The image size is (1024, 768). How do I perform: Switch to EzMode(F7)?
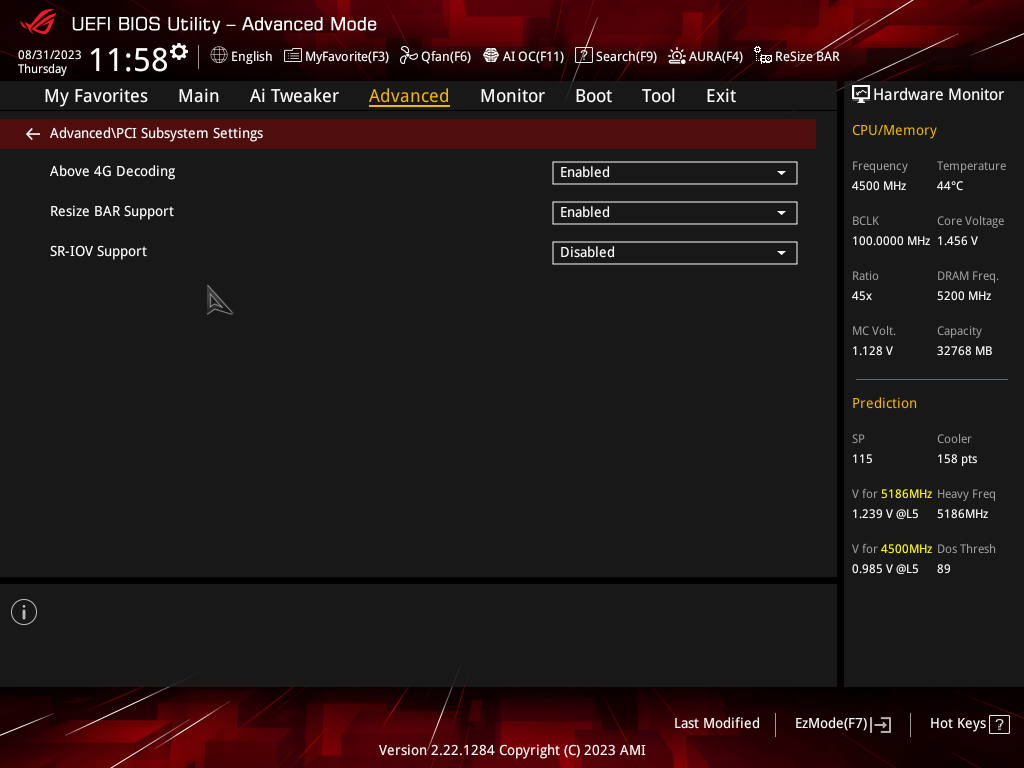tap(842, 724)
